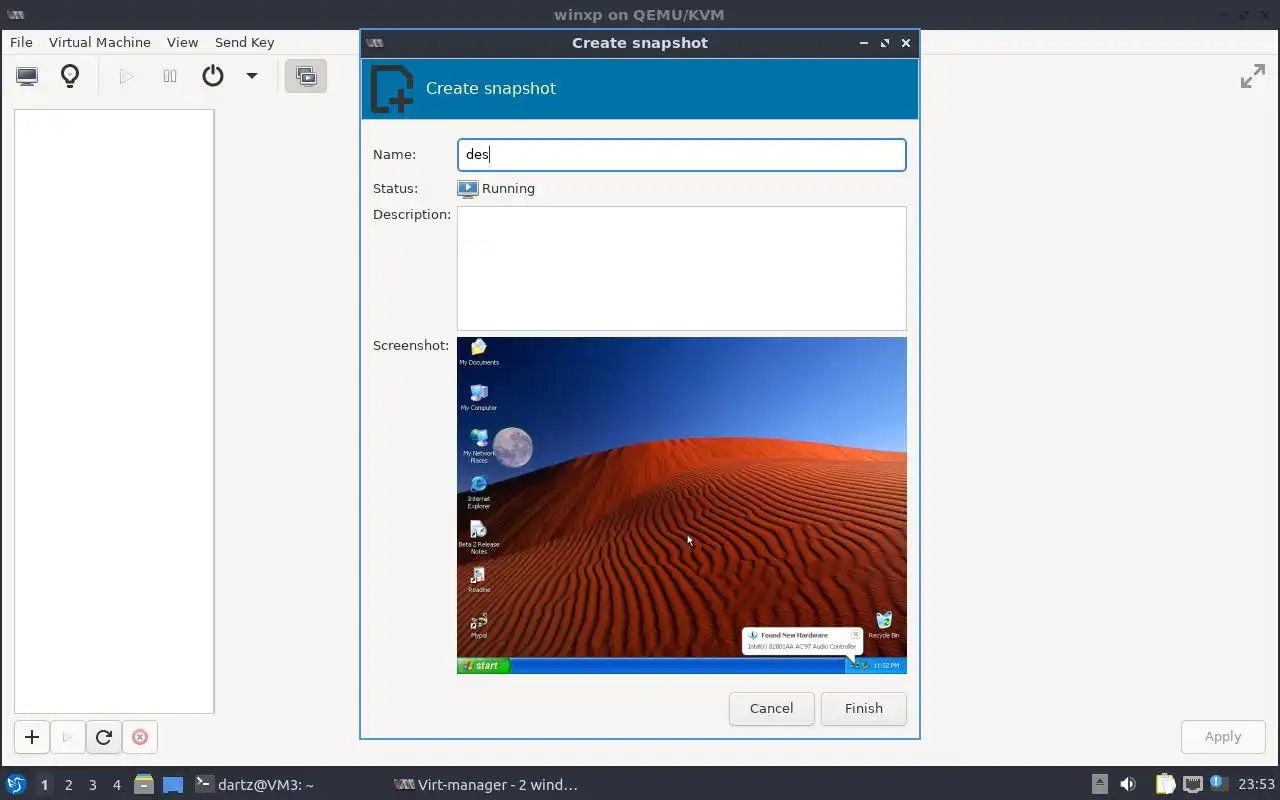Click the Running status monitor icon

tap(467, 189)
